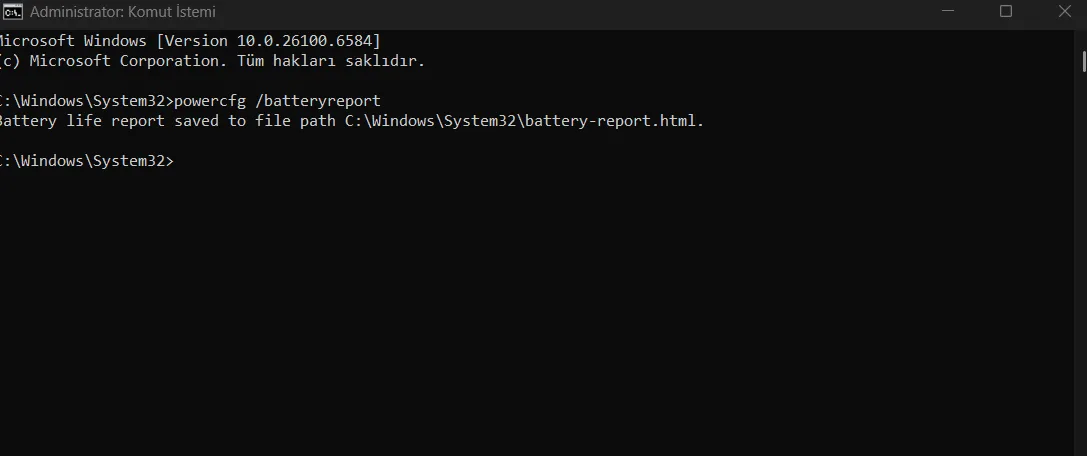Click the typed 'powercfg' command word
The image size is (1087, 456).
(x=208, y=101)
